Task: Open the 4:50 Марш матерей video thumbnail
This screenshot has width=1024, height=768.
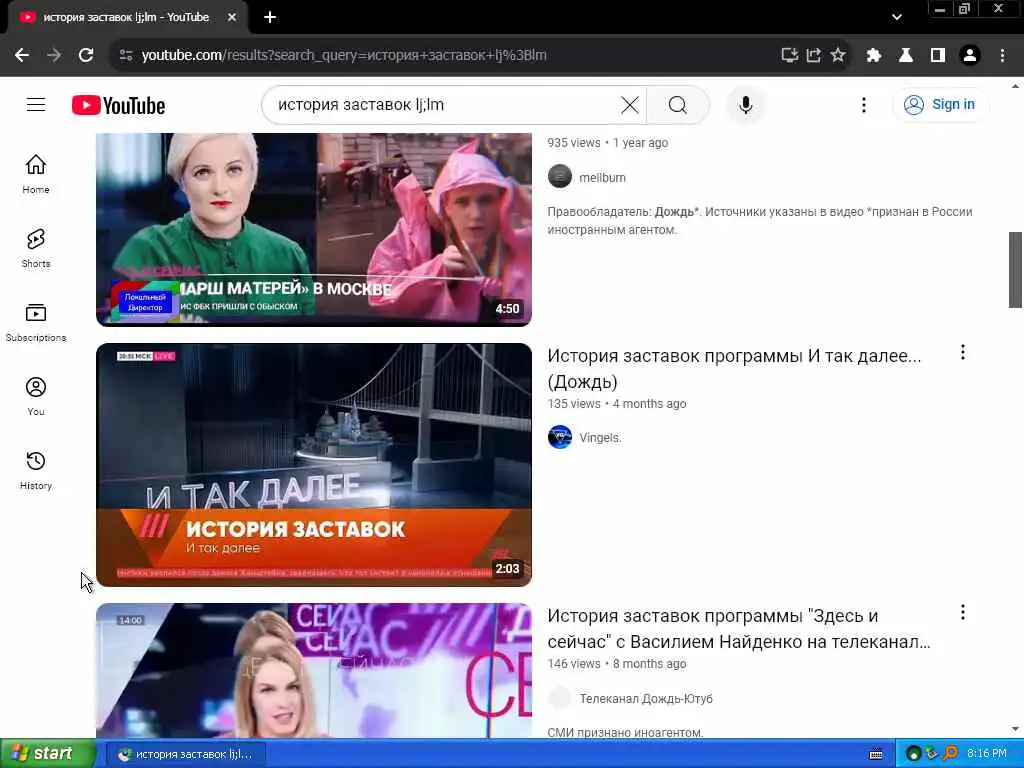Action: click(x=313, y=229)
